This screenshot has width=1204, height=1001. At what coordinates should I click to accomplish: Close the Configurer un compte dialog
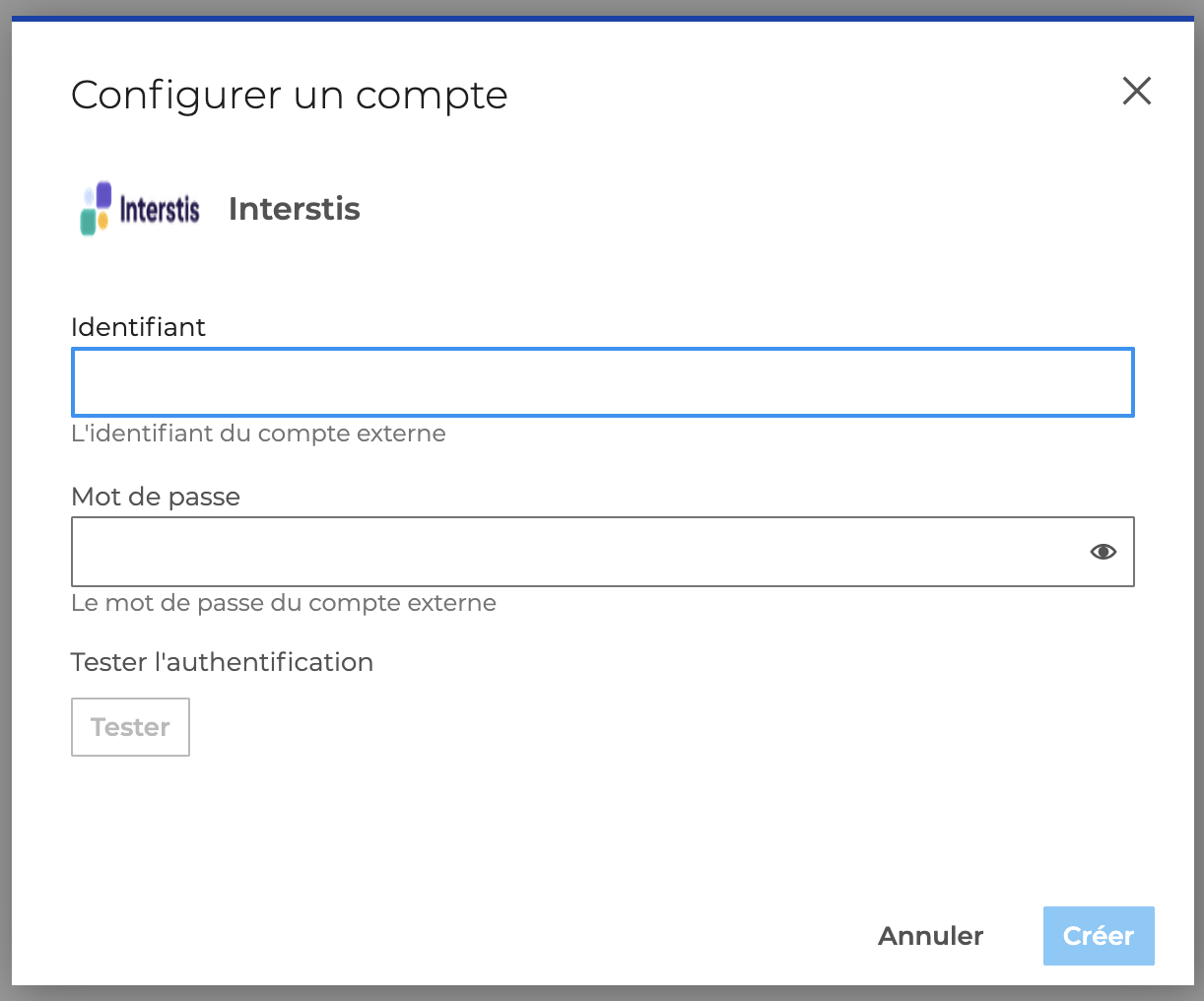point(1136,92)
